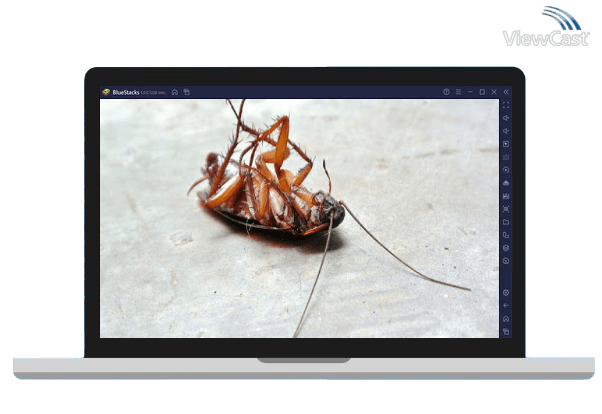The width and height of the screenshot is (602, 414).
Task: Click the volume up sidebar icon
Action: click(x=506, y=118)
